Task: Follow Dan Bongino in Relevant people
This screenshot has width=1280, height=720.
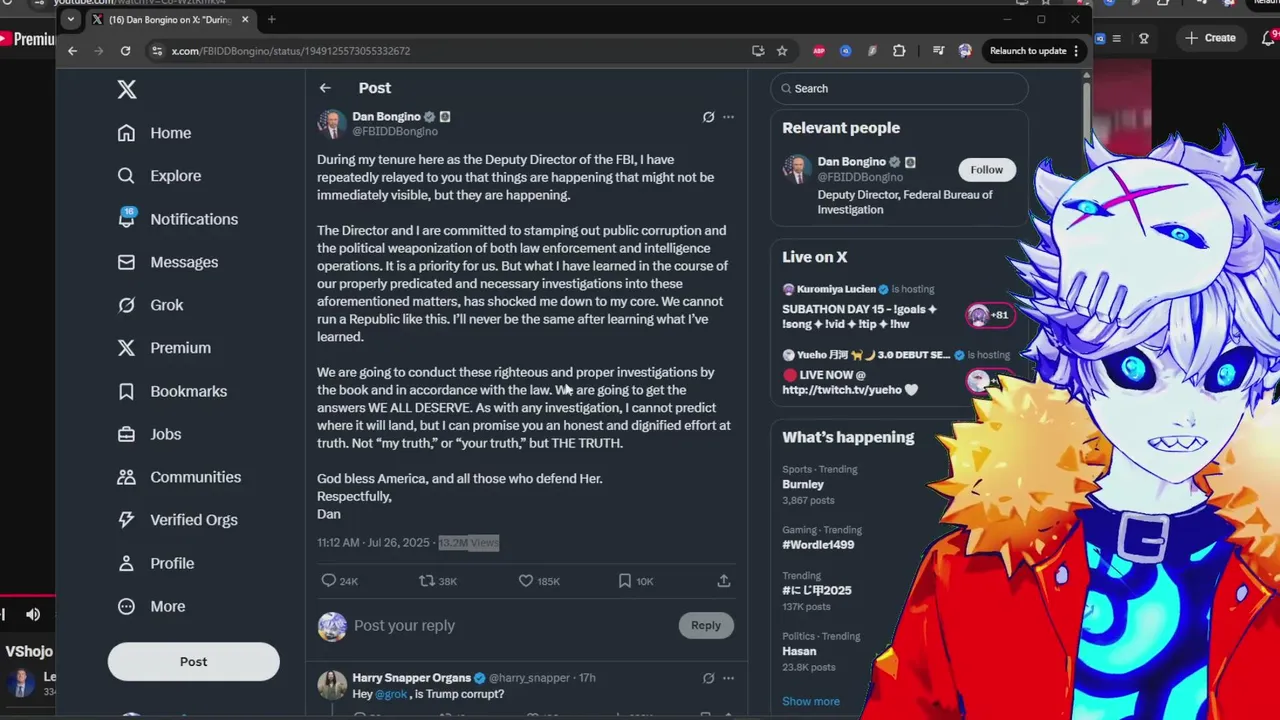Action: point(986,170)
